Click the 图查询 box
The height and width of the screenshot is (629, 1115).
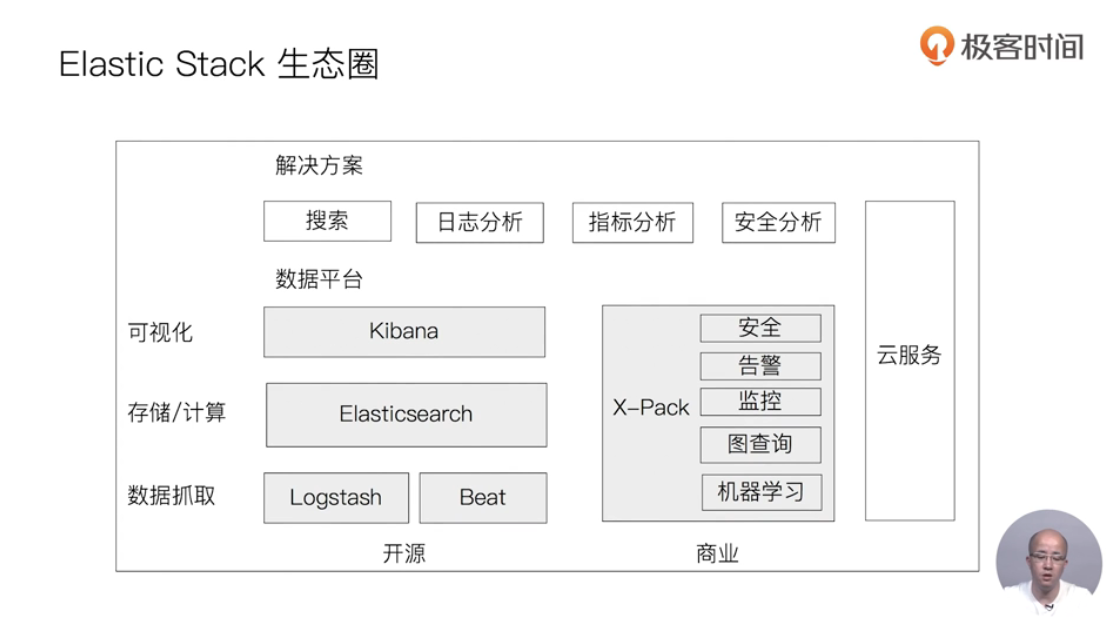[x=760, y=445]
